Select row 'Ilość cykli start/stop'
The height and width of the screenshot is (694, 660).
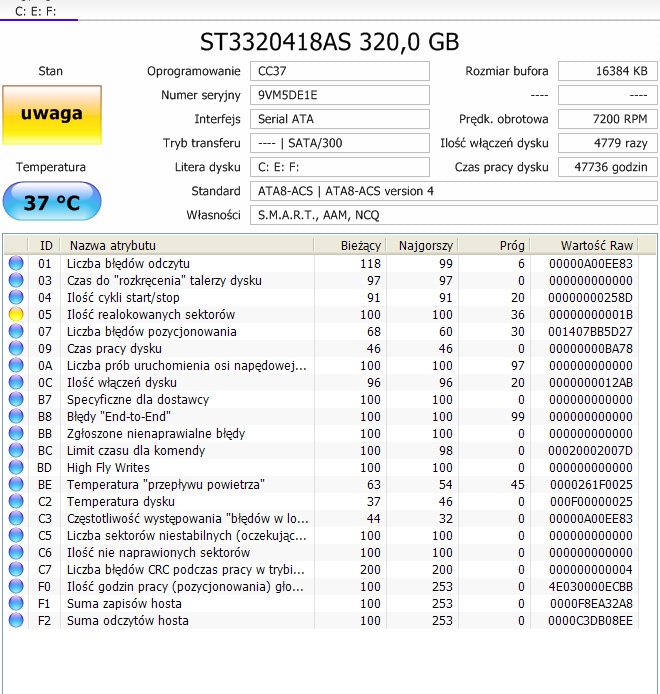(321, 297)
